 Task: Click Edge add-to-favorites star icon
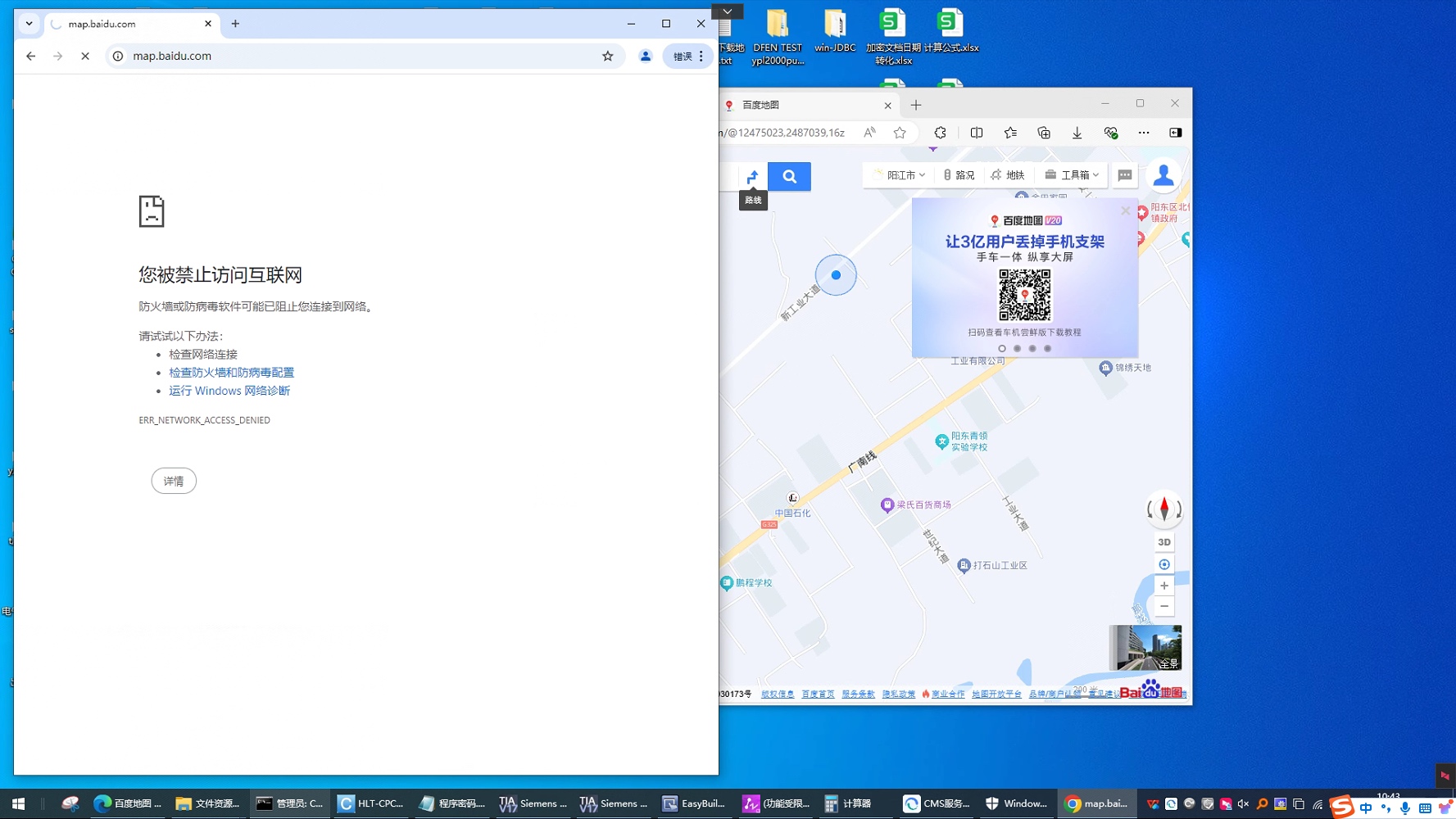click(900, 133)
